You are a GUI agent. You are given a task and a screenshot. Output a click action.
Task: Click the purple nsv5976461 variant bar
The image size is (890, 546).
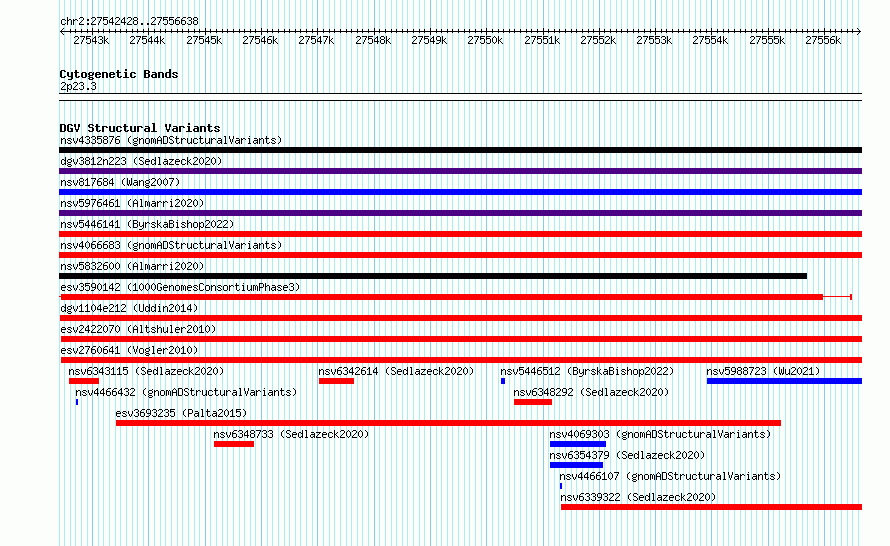460,213
